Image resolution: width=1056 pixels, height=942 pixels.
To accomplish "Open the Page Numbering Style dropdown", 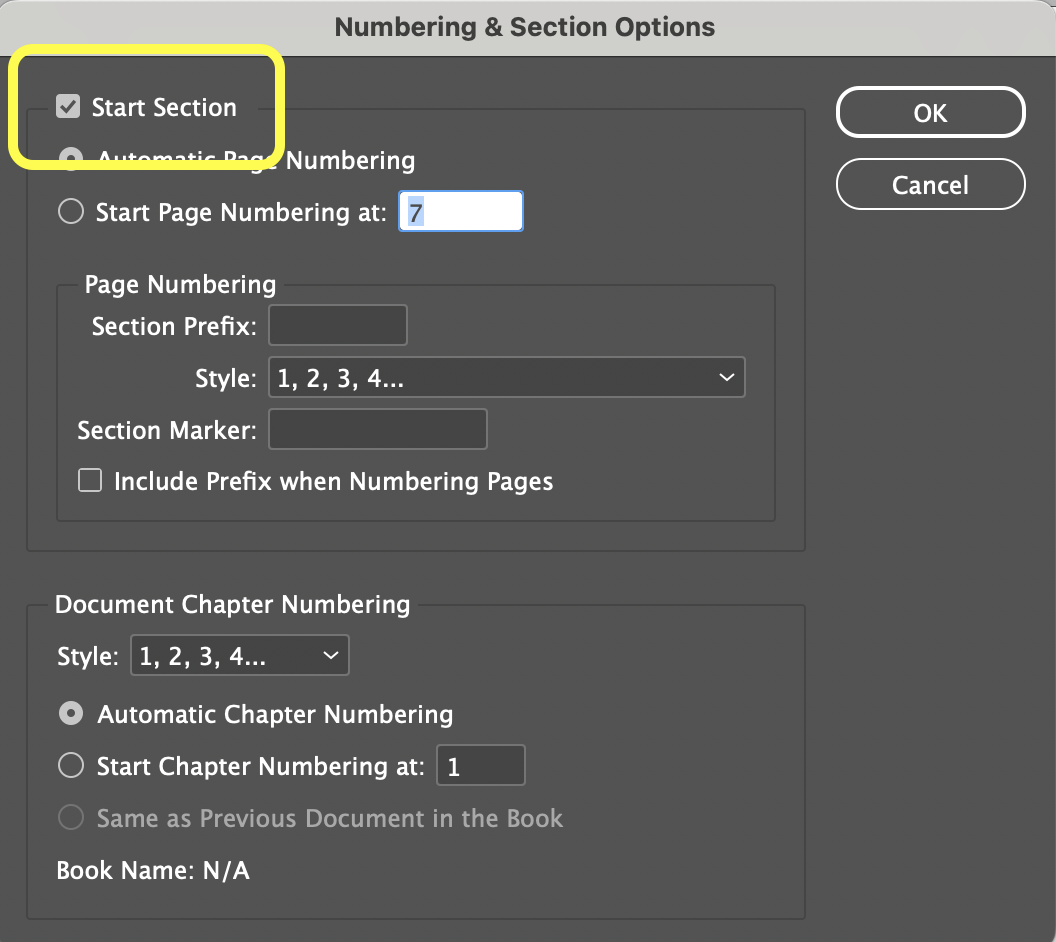I will coord(506,378).
